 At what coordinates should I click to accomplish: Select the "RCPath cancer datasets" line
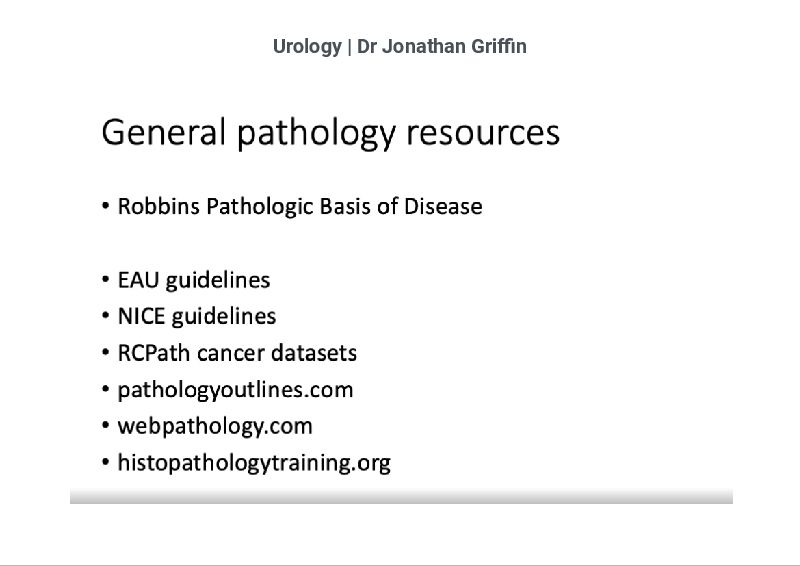click(x=237, y=353)
